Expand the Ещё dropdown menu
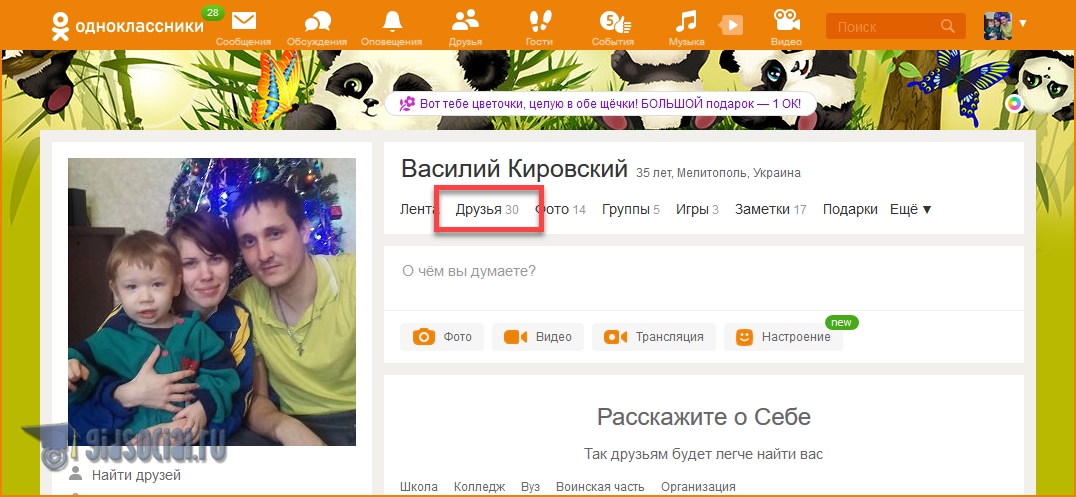 point(910,209)
